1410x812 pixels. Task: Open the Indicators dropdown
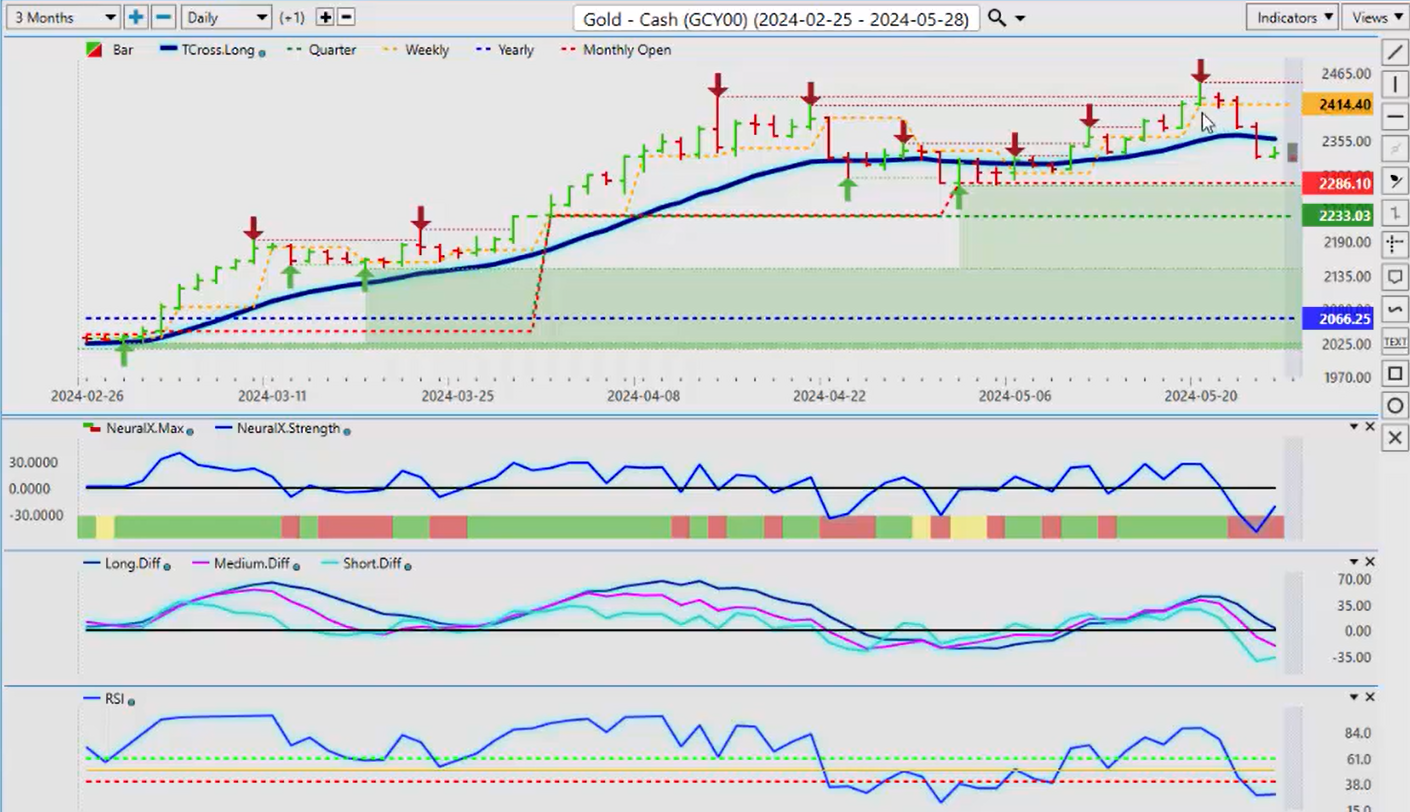tap(1292, 17)
